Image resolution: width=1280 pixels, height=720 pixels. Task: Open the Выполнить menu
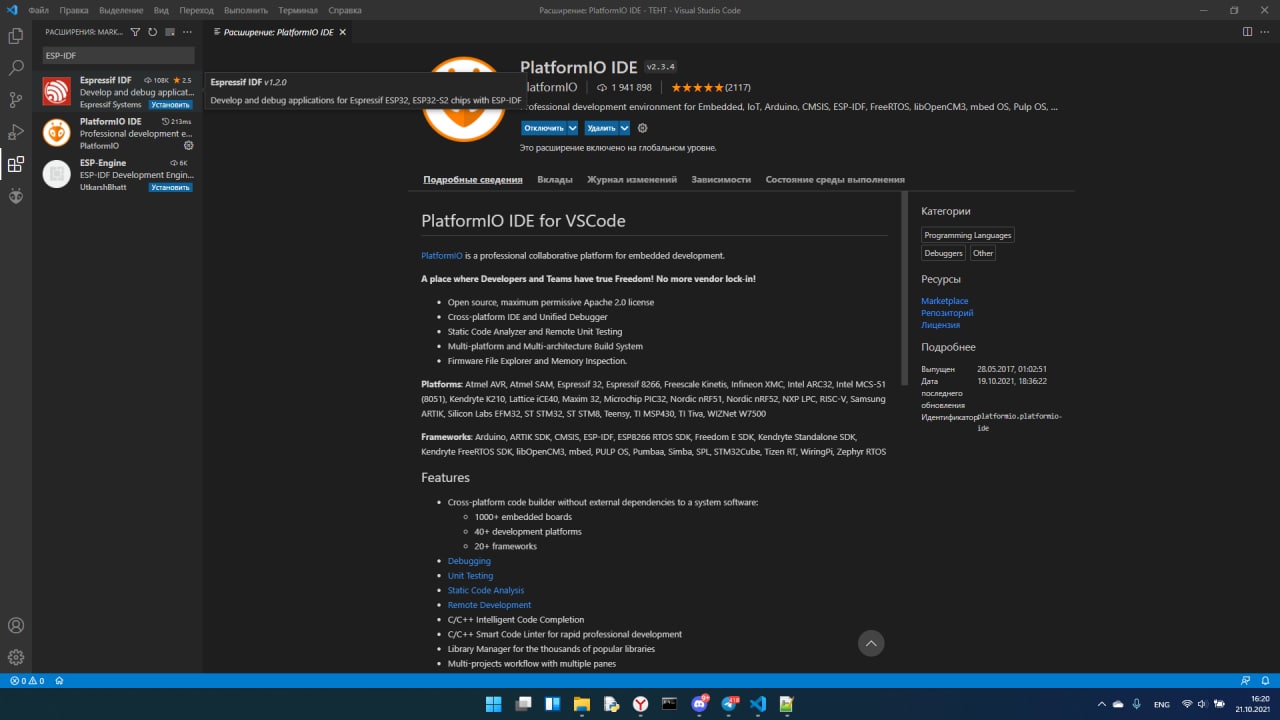pos(246,10)
